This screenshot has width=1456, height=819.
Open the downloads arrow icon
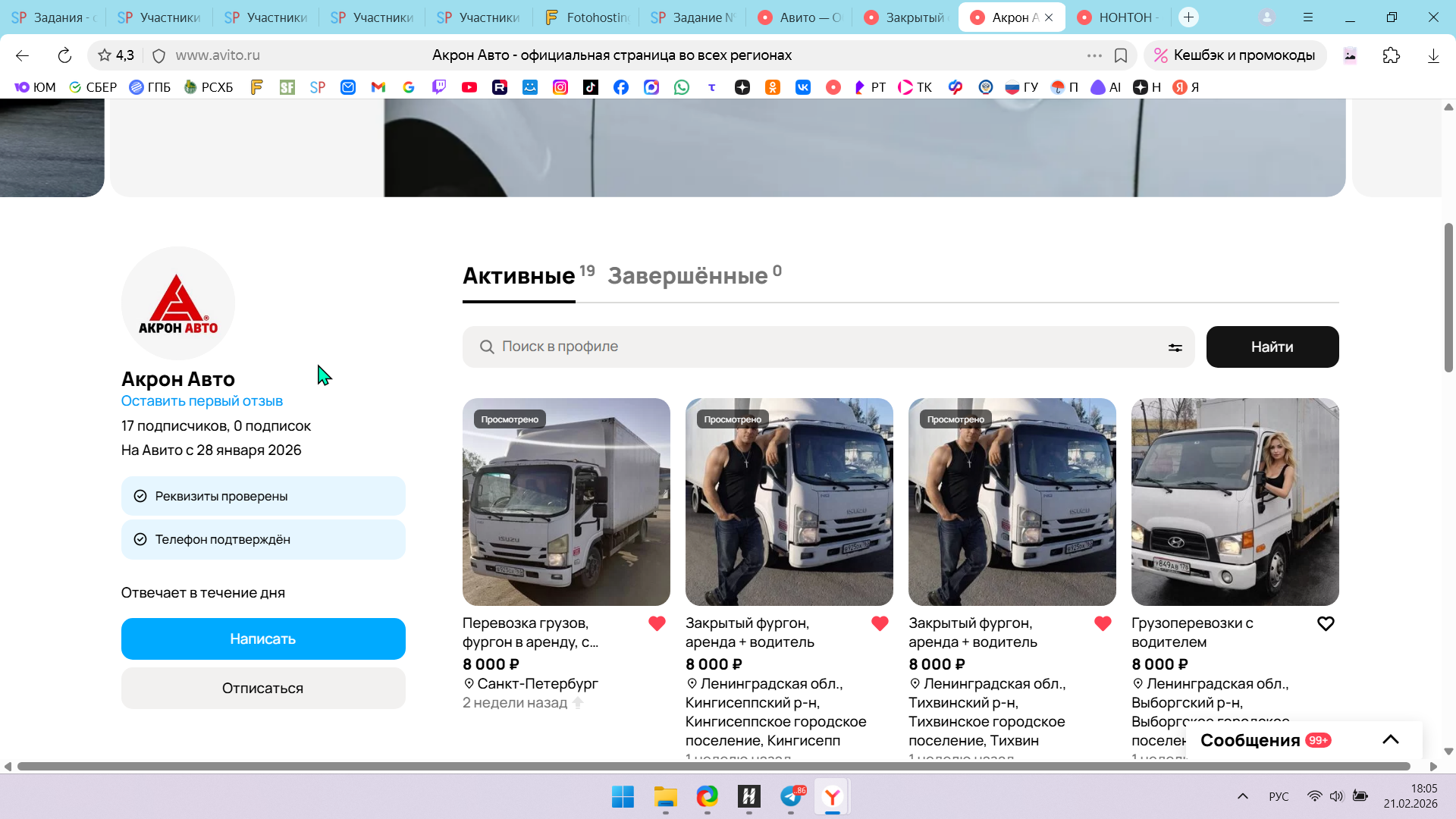click(x=1432, y=55)
